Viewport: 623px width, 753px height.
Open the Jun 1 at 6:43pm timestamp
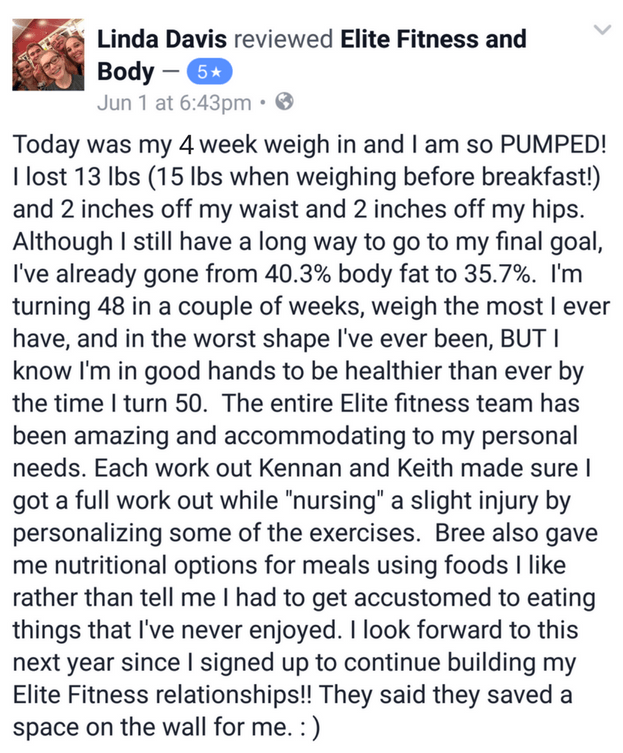[x=174, y=102]
